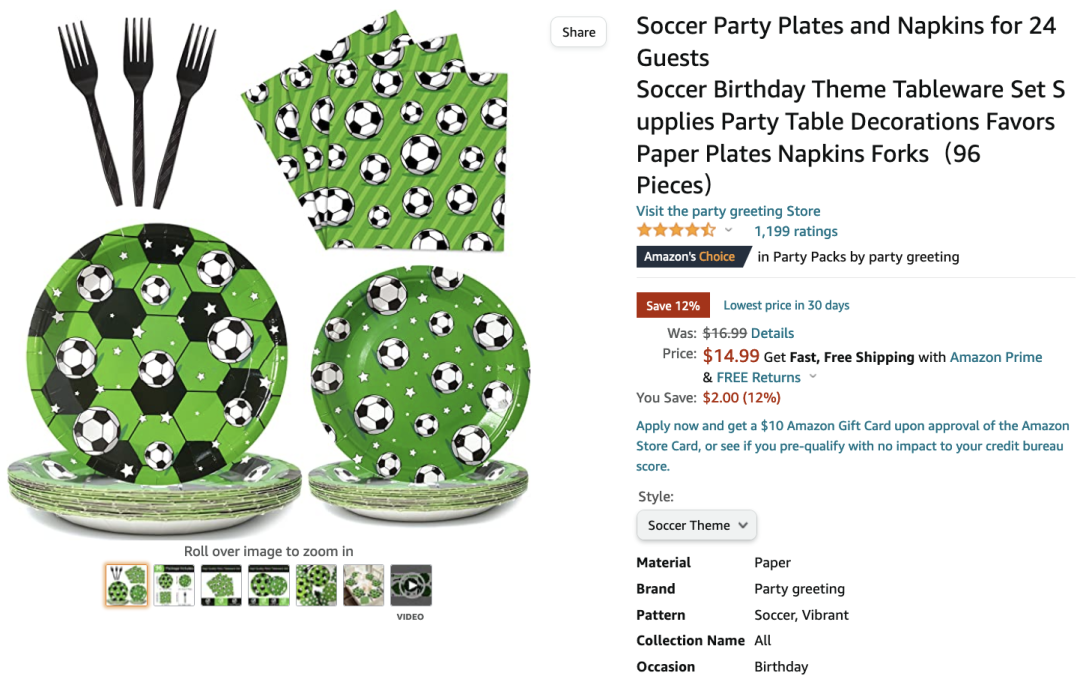Play the product video thumbnail
This screenshot has height=682, width=1080.
[411, 586]
